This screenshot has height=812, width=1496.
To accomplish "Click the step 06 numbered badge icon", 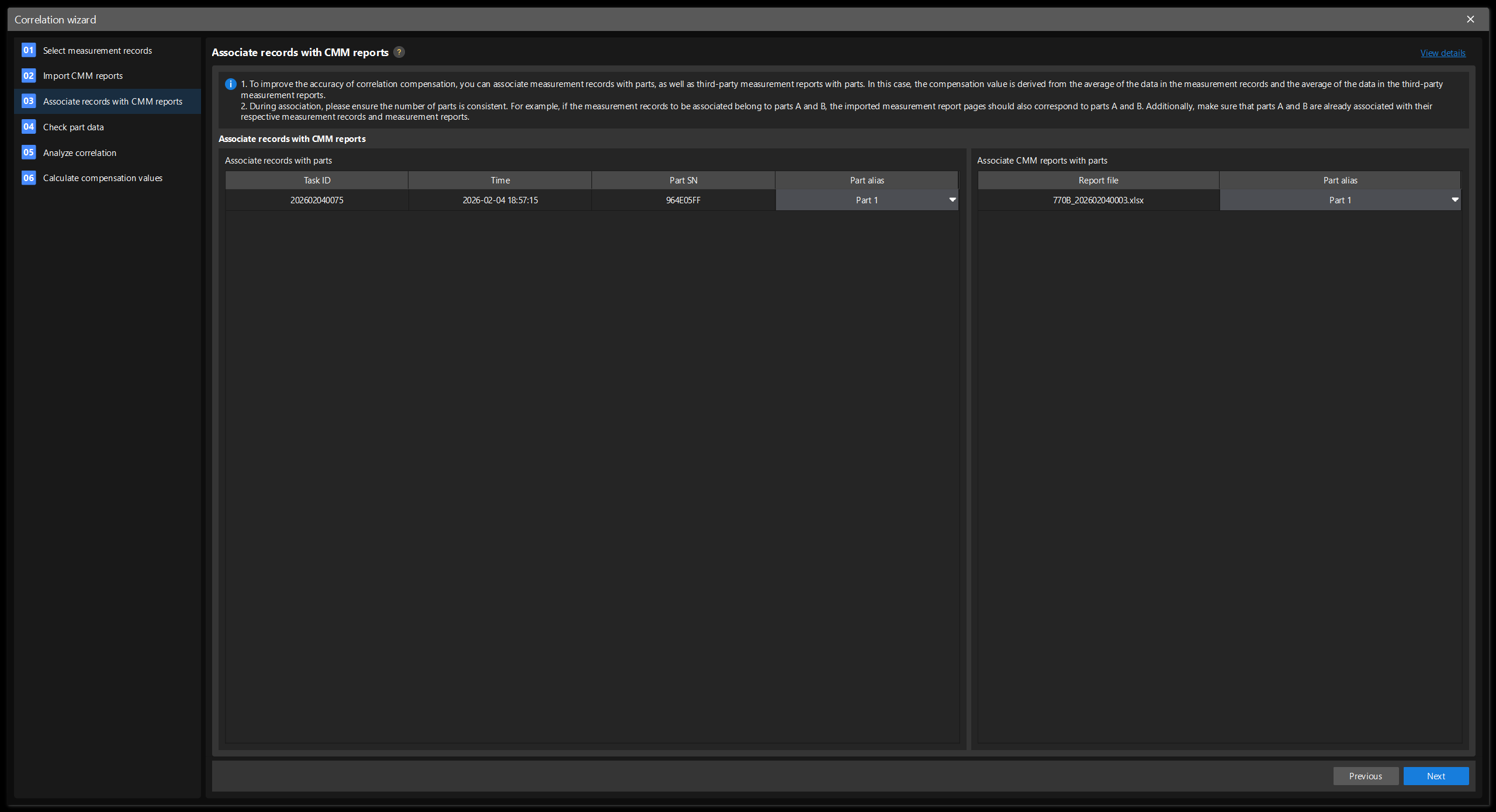I will pos(28,178).
